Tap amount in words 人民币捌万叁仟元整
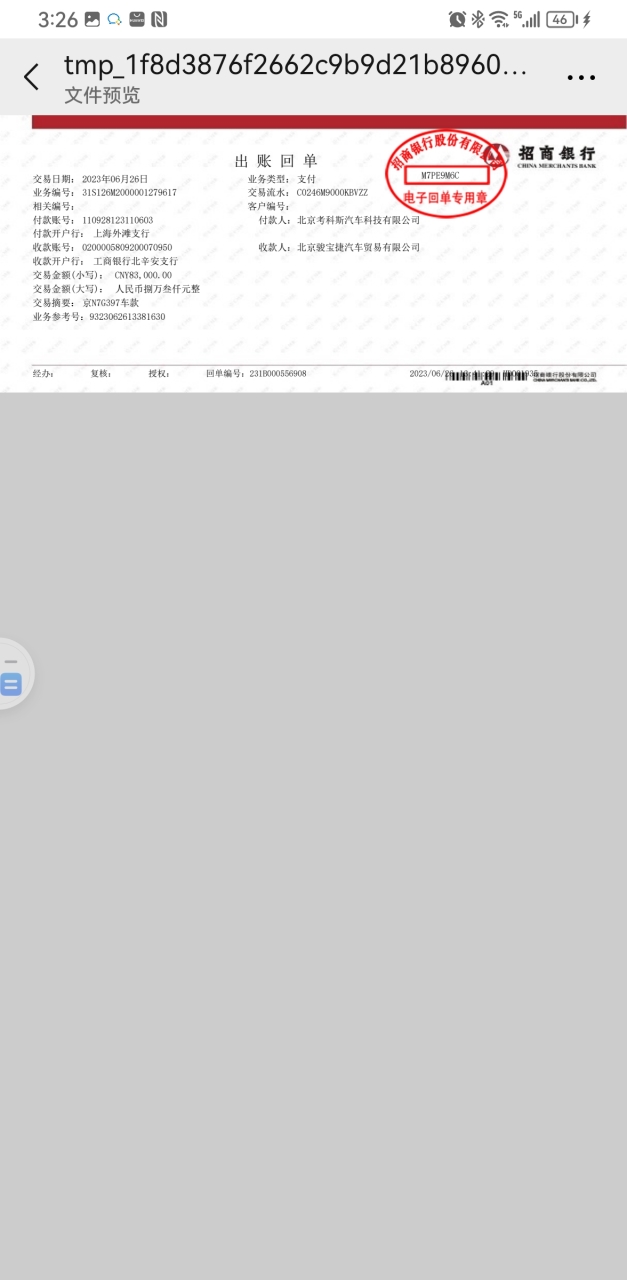This screenshot has width=627, height=1280. 158,289
